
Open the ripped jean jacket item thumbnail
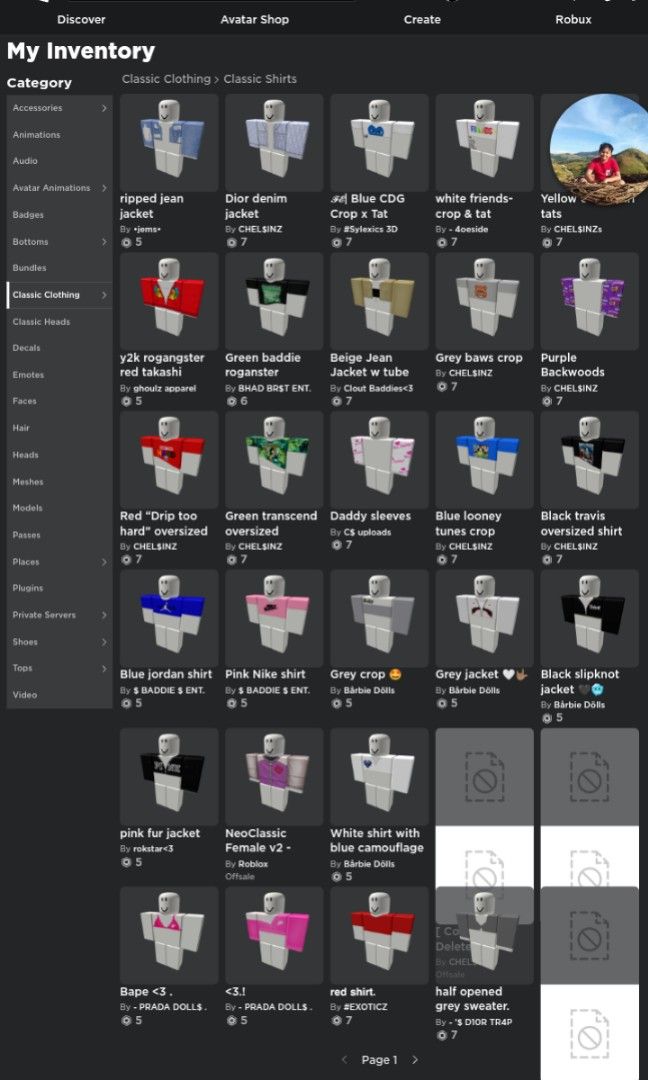pyautogui.click(x=169, y=143)
